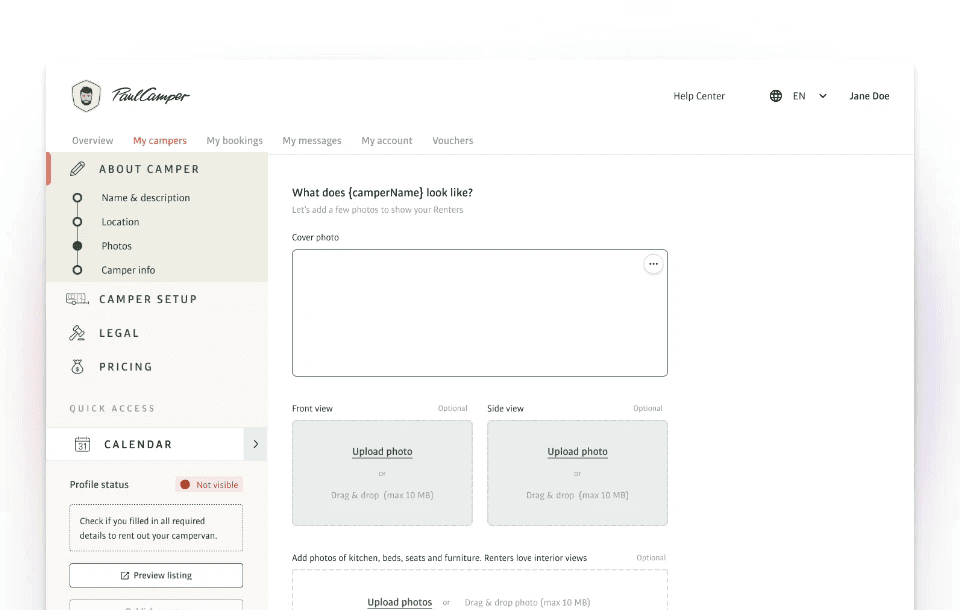Click the Front view drag & drop zone
The image size is (960, 610).
tap(382, 473)
